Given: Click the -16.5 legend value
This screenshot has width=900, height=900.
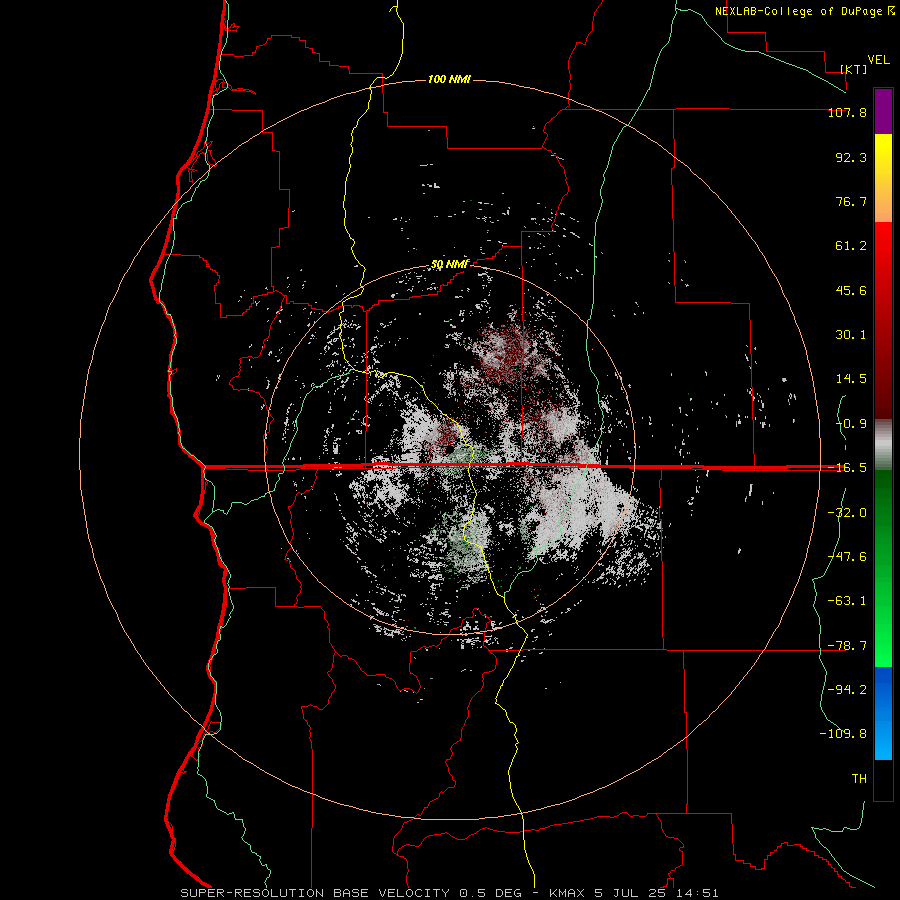Looking at the screenshot, I should pyautogui.click(x=847, y=468).
